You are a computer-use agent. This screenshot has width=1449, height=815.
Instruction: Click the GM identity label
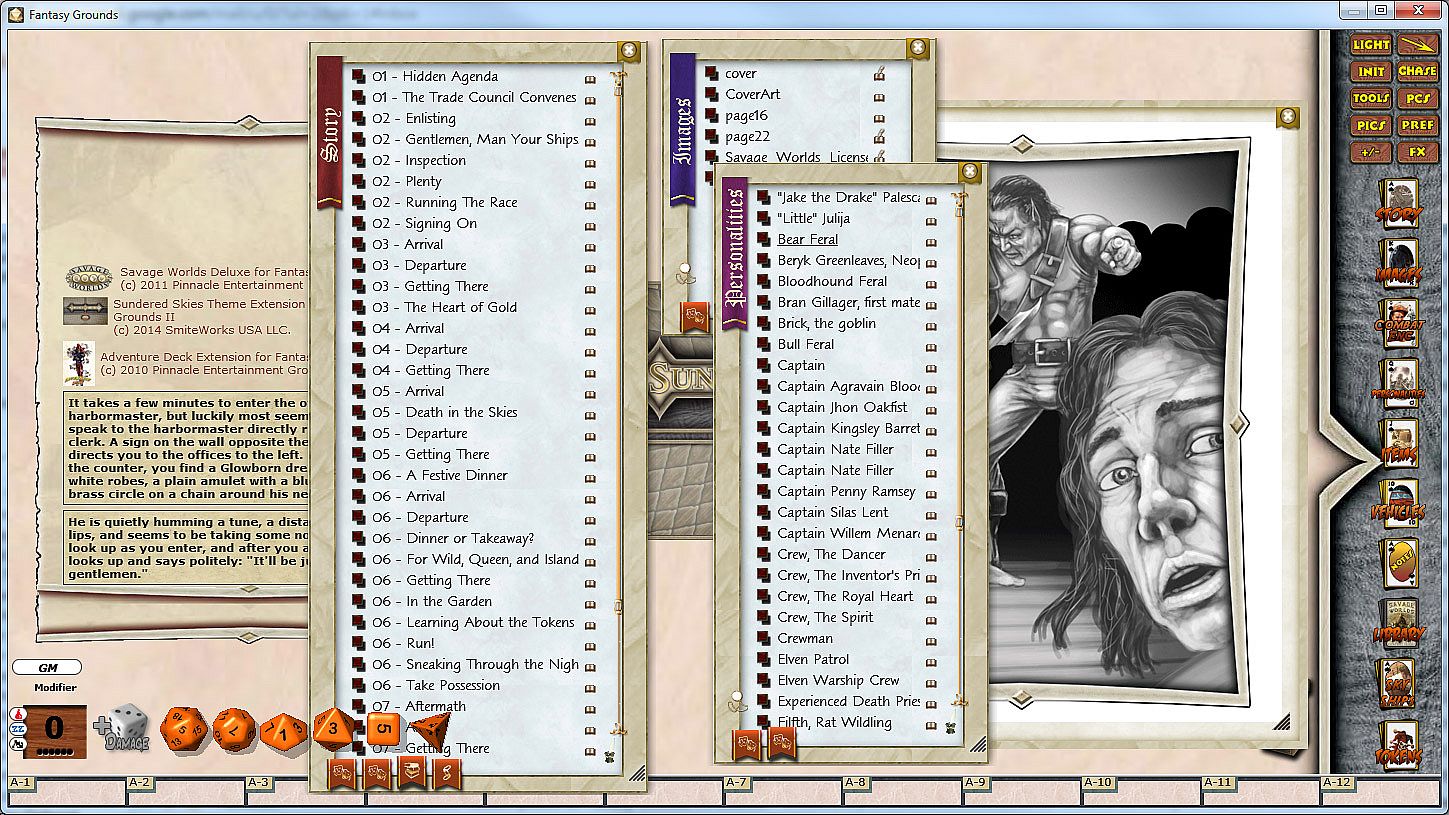tap(46, 668)
